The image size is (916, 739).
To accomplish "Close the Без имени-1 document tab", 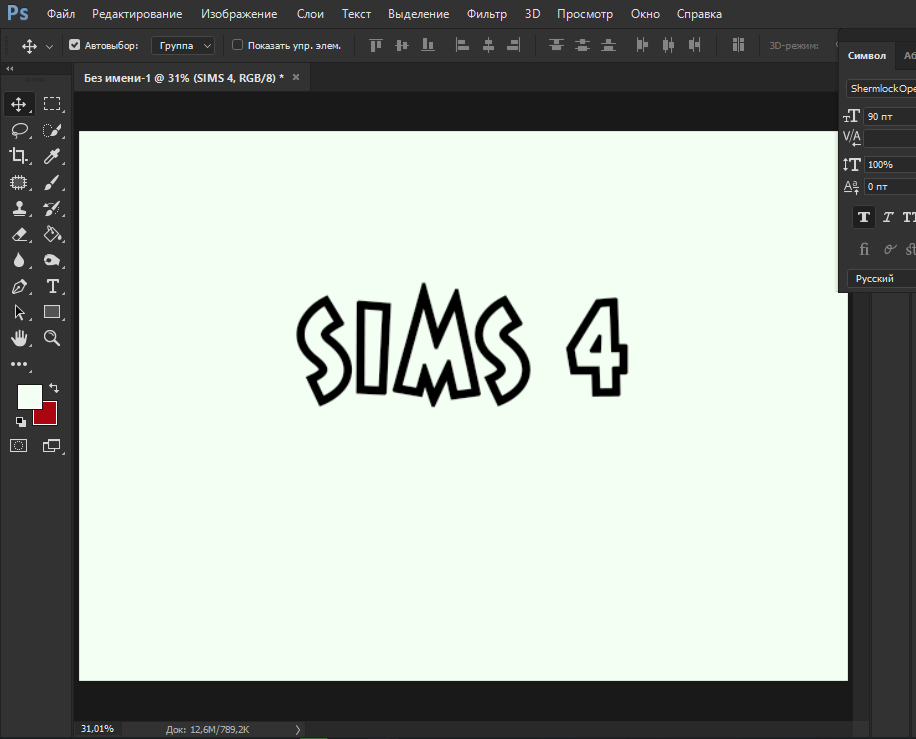I will click(x=295, y=77).
